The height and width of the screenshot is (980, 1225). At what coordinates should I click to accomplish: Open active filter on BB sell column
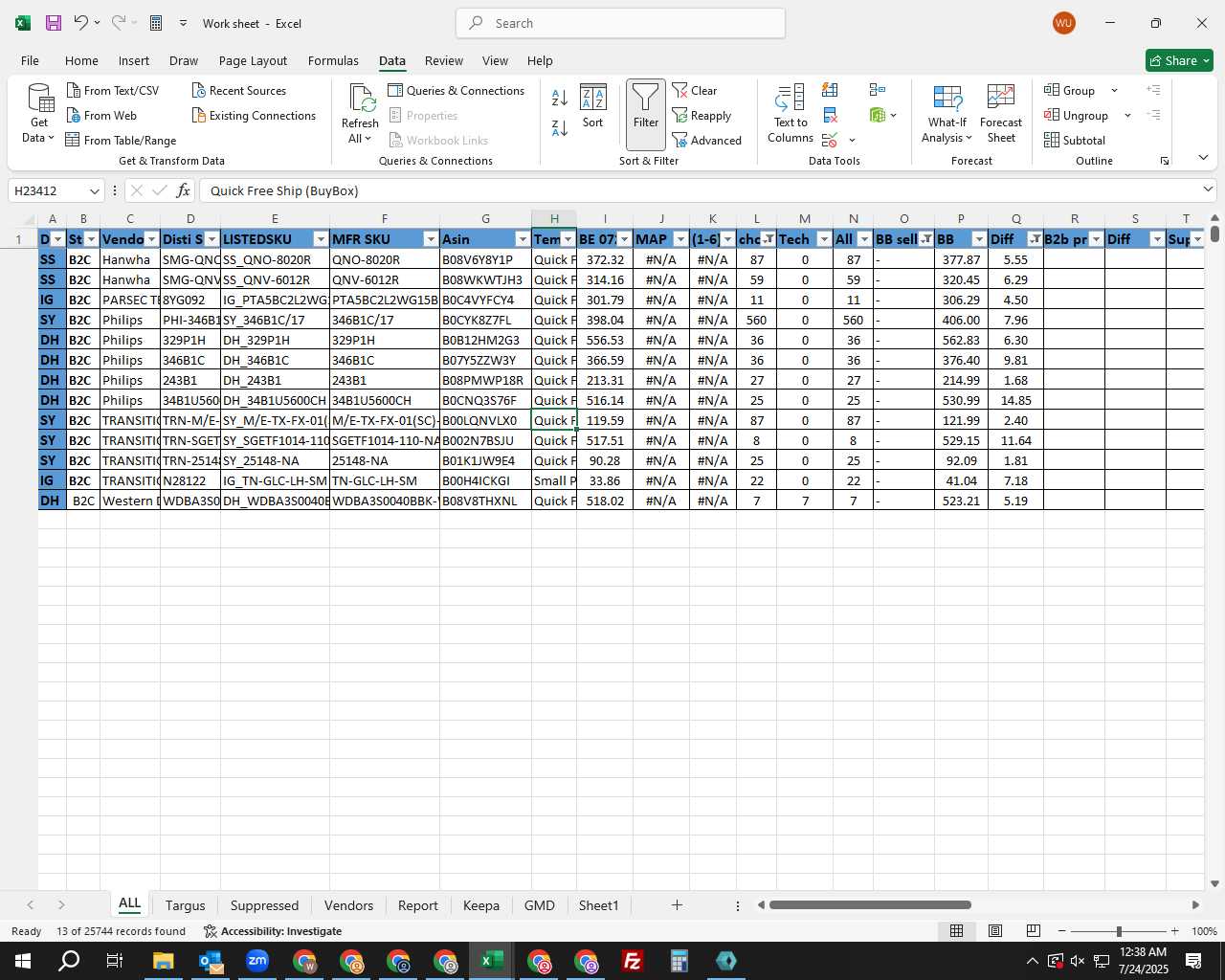[x=925, y=239]
